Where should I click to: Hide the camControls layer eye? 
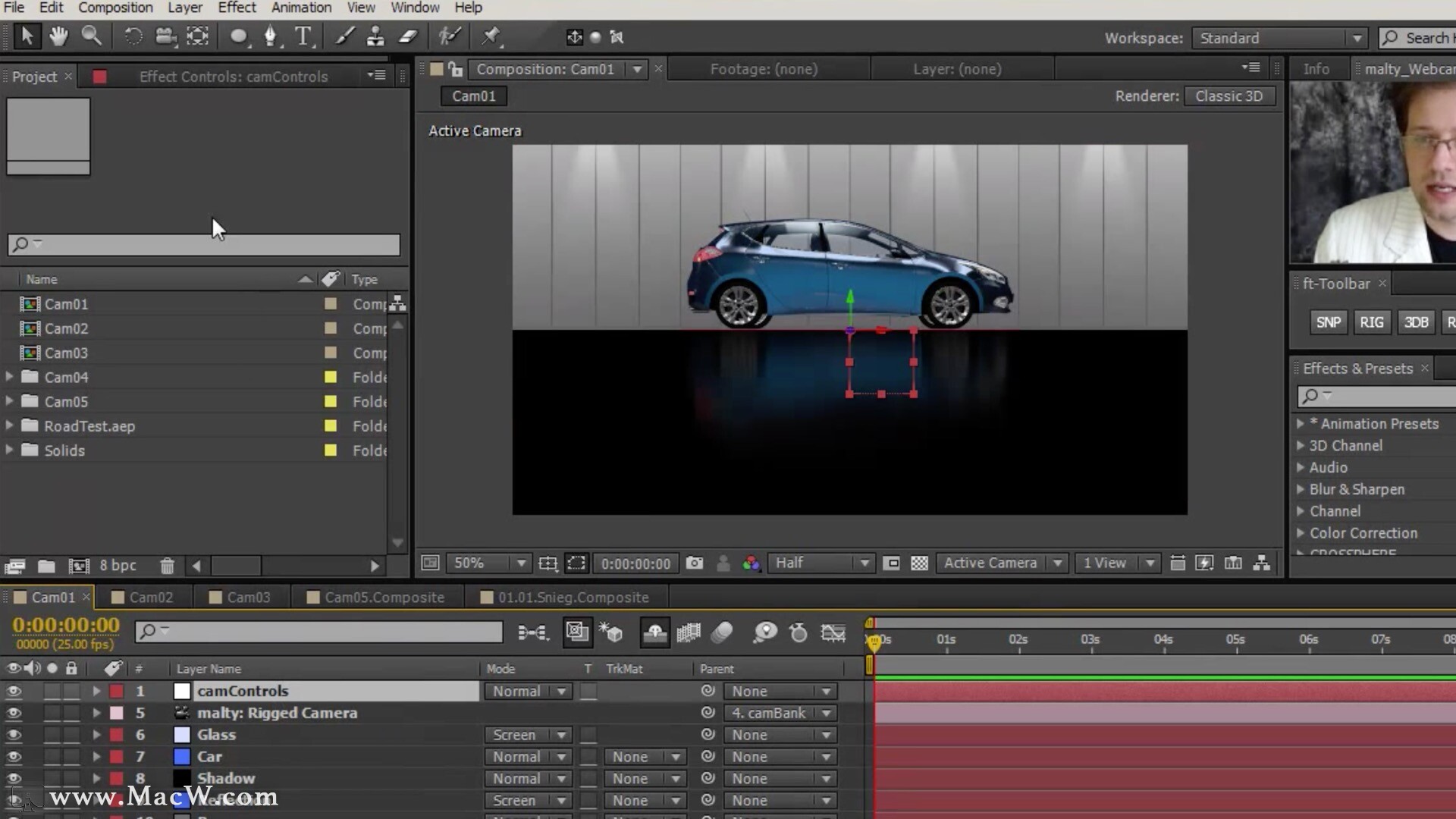pos(14,691)
